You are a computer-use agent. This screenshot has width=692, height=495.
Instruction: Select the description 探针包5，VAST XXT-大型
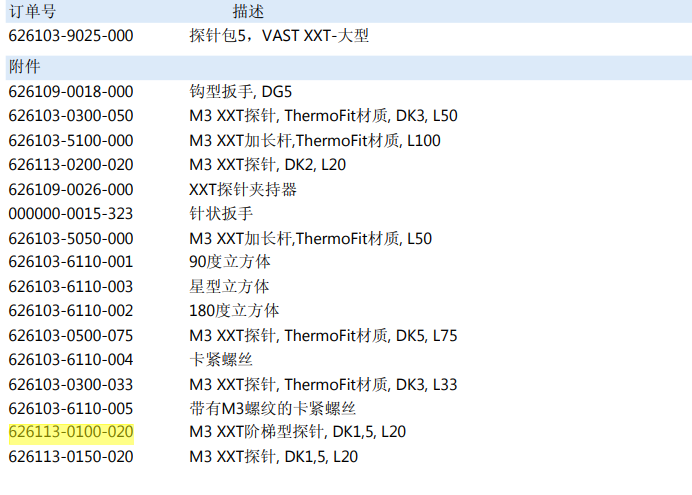click(x=279, y=36)
